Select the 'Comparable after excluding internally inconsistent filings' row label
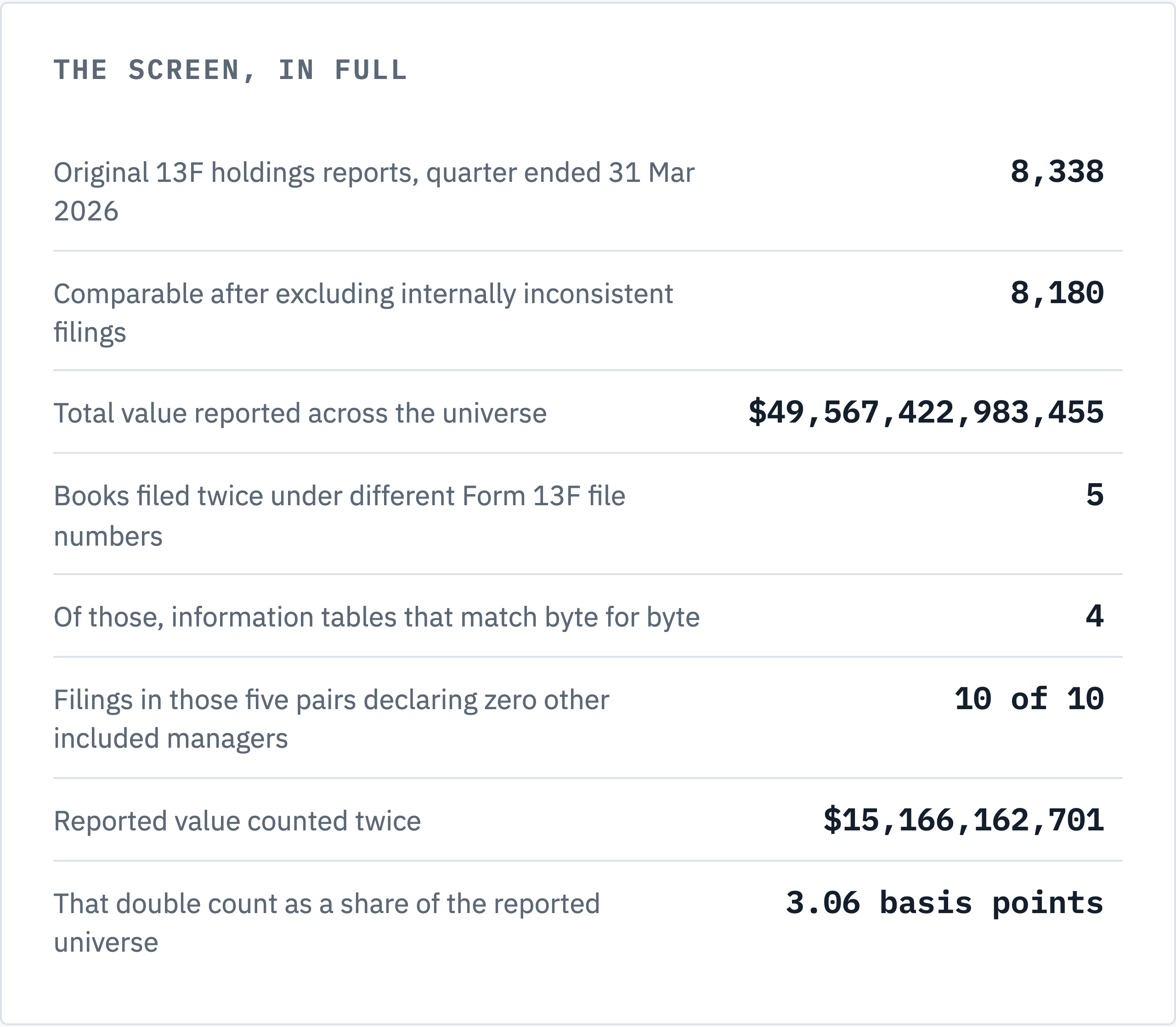This screenshot has width=1176, height=1027. (363, 313)
